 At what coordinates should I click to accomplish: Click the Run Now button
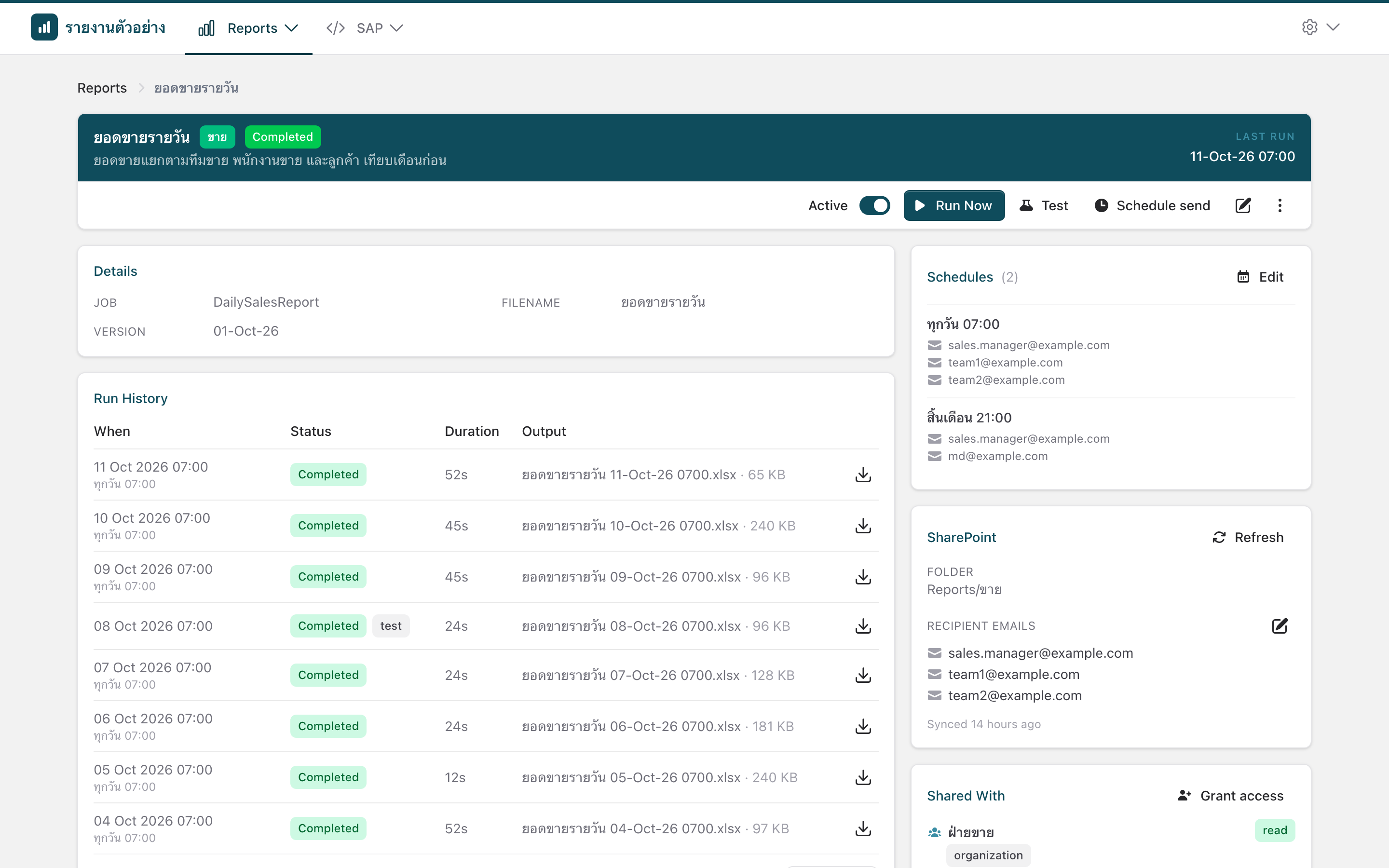(954, 205)
